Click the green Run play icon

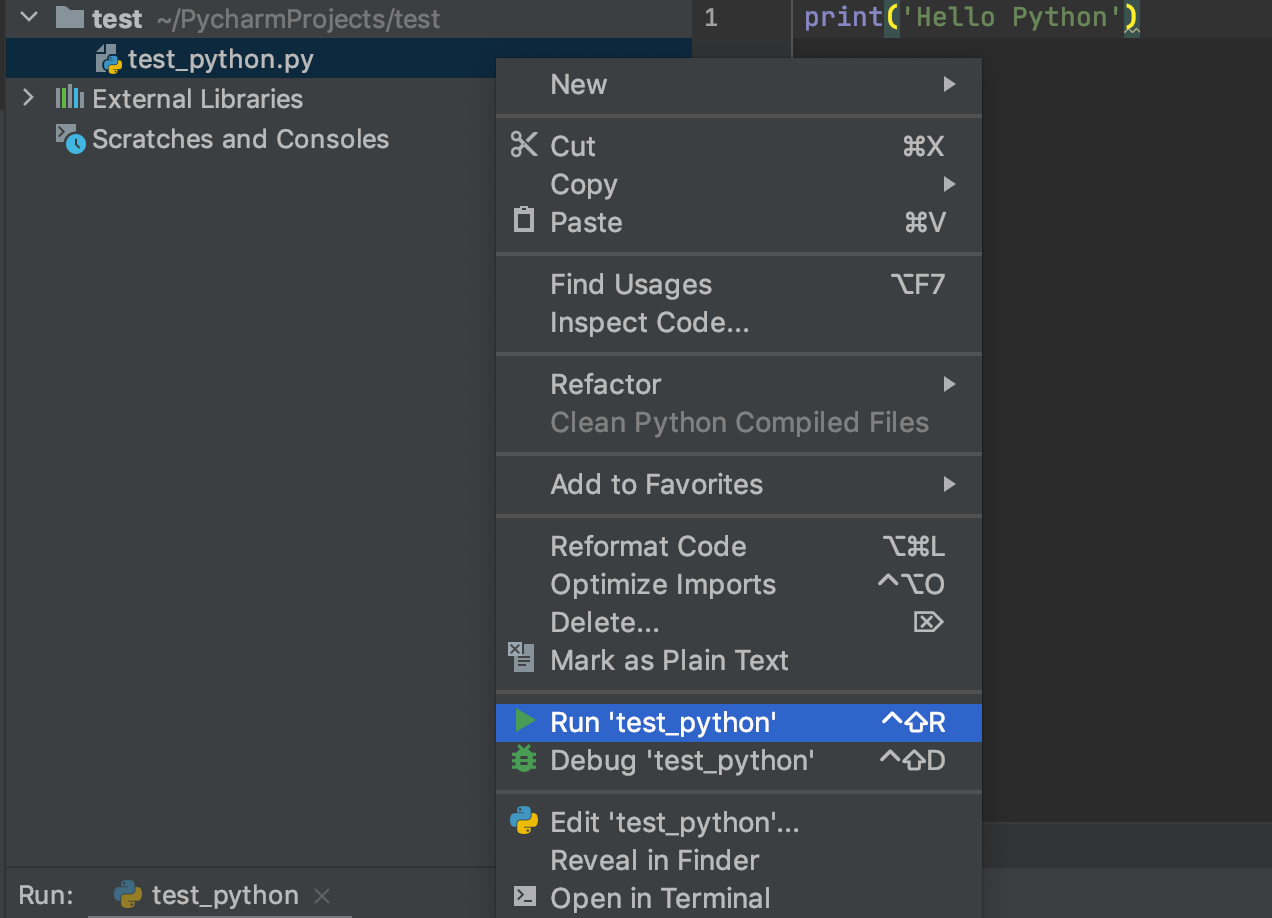point(524,721)
